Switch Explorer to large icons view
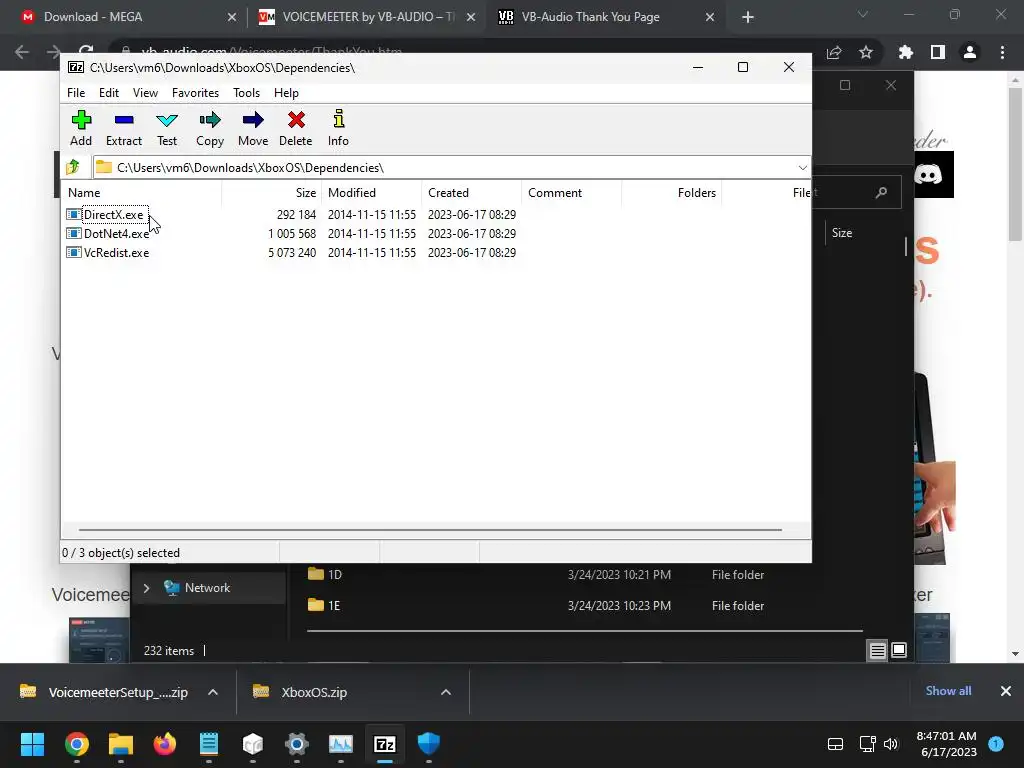The width and height of the screenshot is (1024, 768). pyautogui.click(x=899, y=650)
